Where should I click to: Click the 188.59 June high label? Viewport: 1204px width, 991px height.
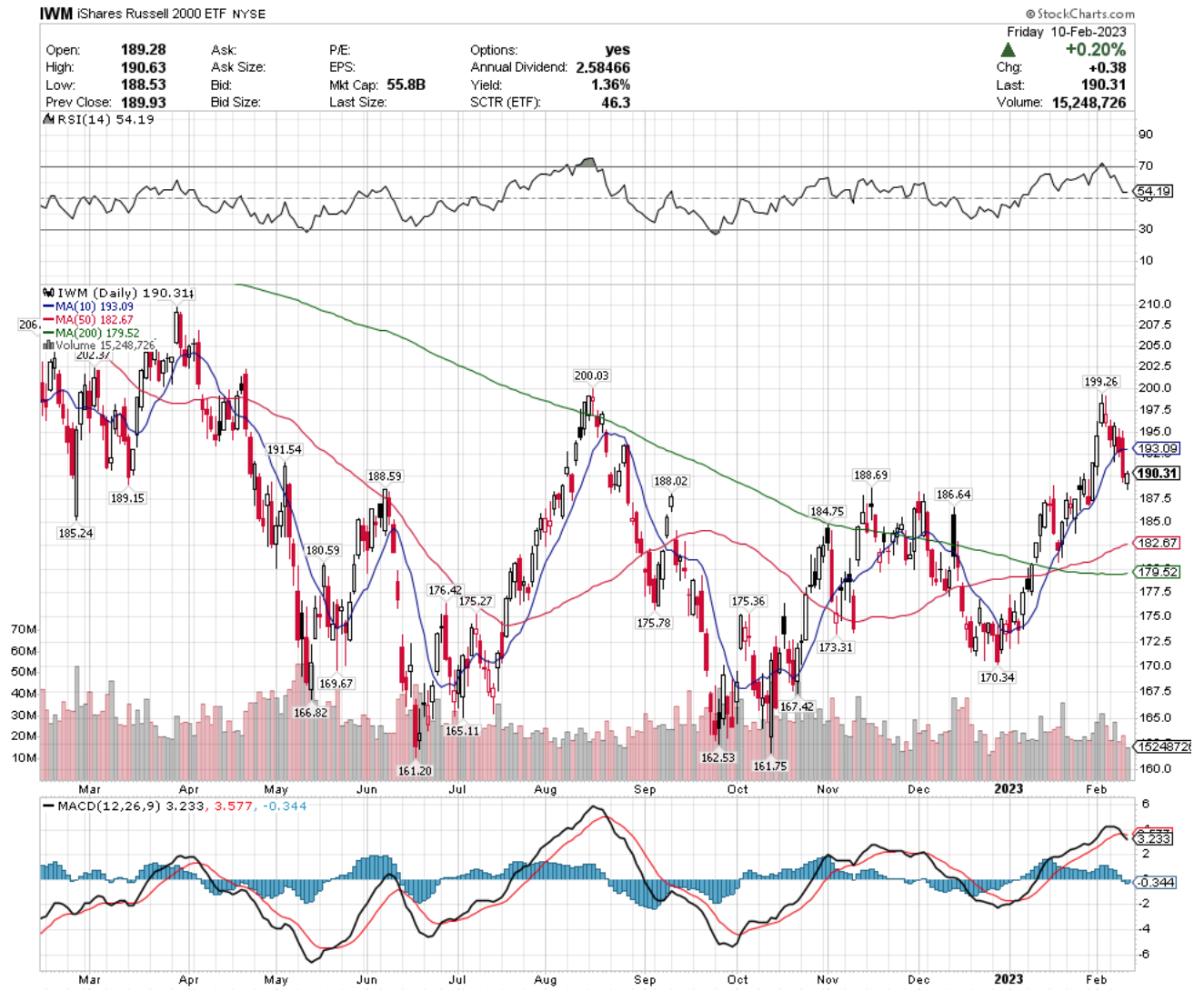click(384, 476)
